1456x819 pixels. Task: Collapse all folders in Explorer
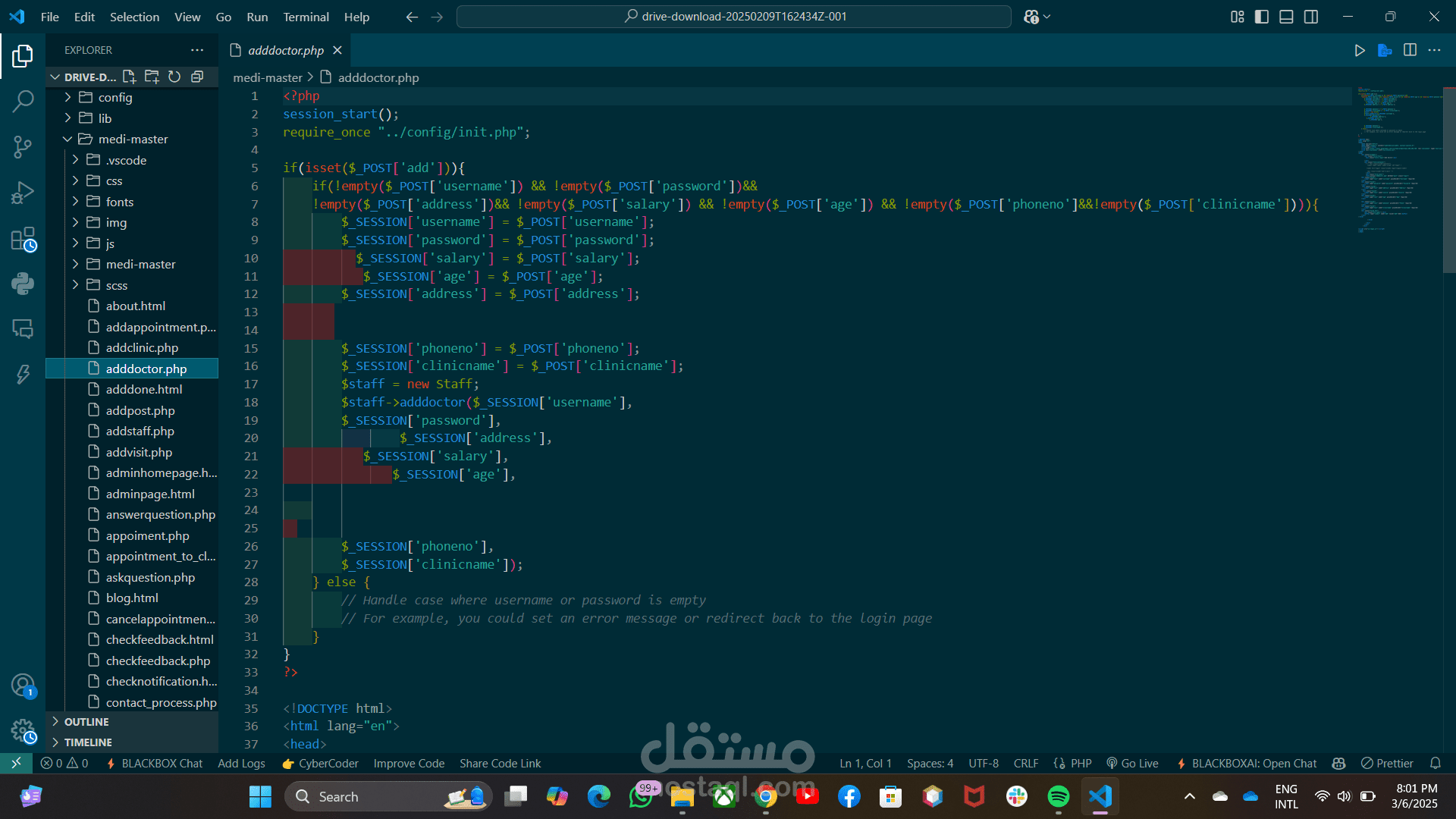pos(197,77)
